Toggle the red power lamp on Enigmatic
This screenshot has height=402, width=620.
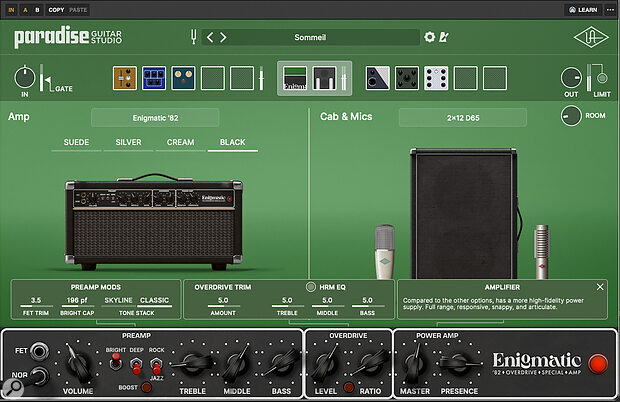tap(598, 364)
